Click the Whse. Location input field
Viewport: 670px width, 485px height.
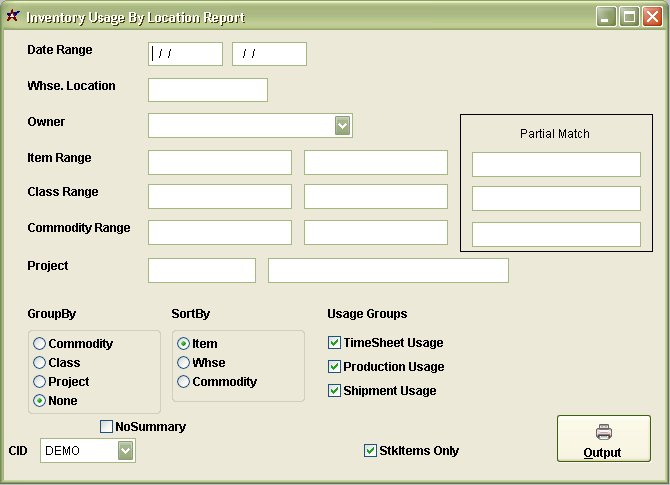(208, 90)
